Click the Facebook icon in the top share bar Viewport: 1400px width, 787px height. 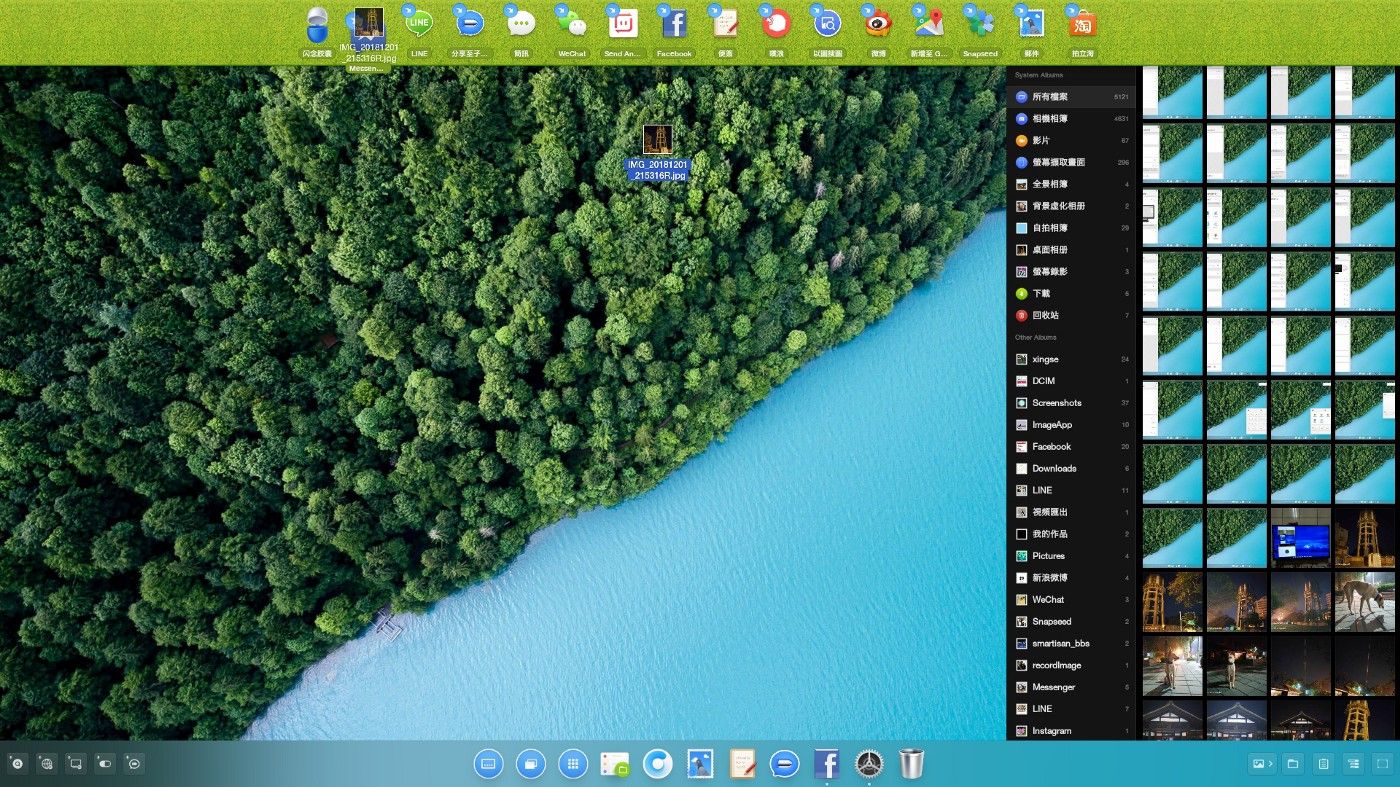(x=674, y=24)
